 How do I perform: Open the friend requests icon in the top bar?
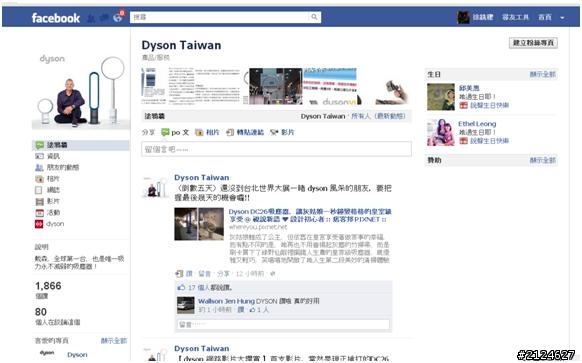[x=91, y=17]
